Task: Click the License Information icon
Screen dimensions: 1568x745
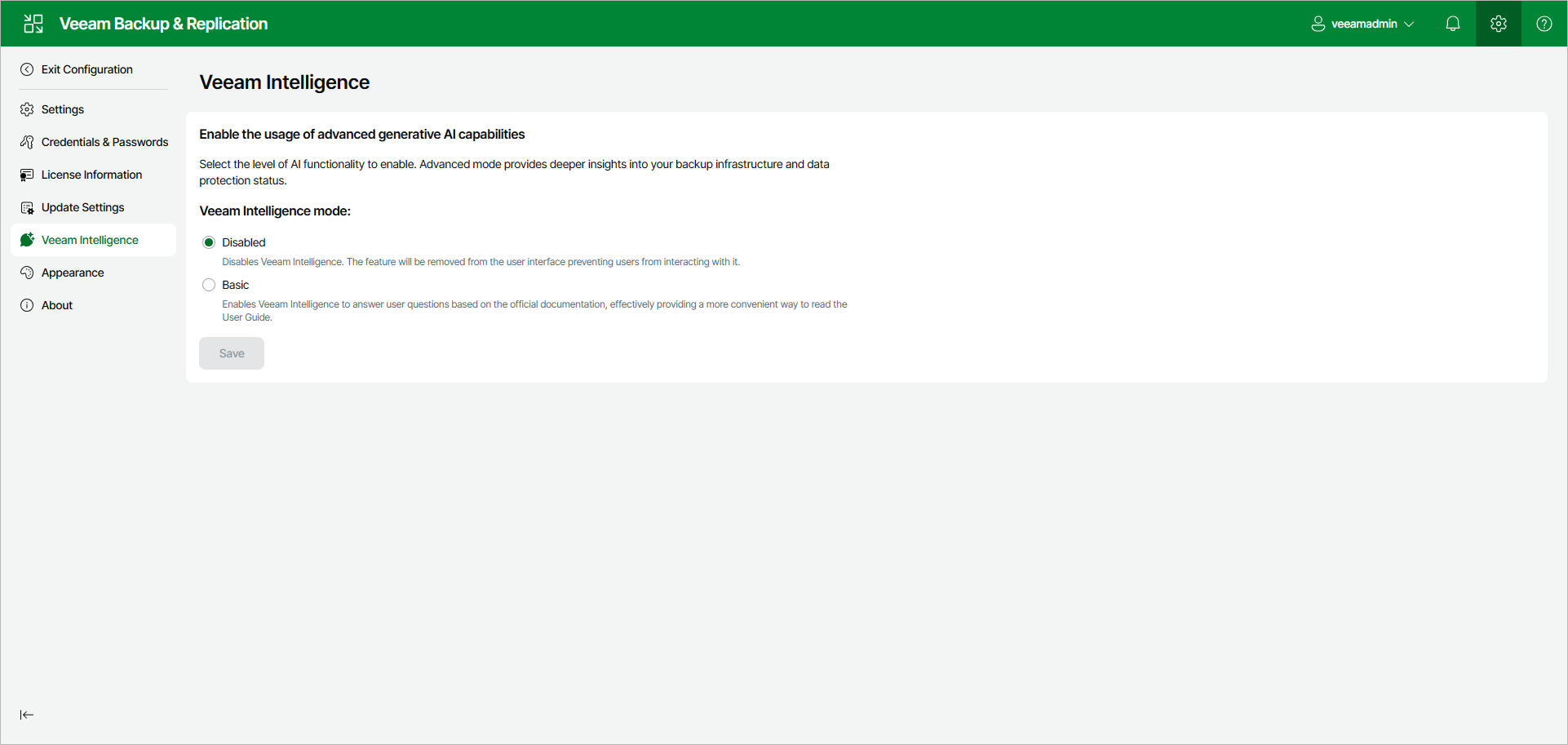Action: click(27, 175)
